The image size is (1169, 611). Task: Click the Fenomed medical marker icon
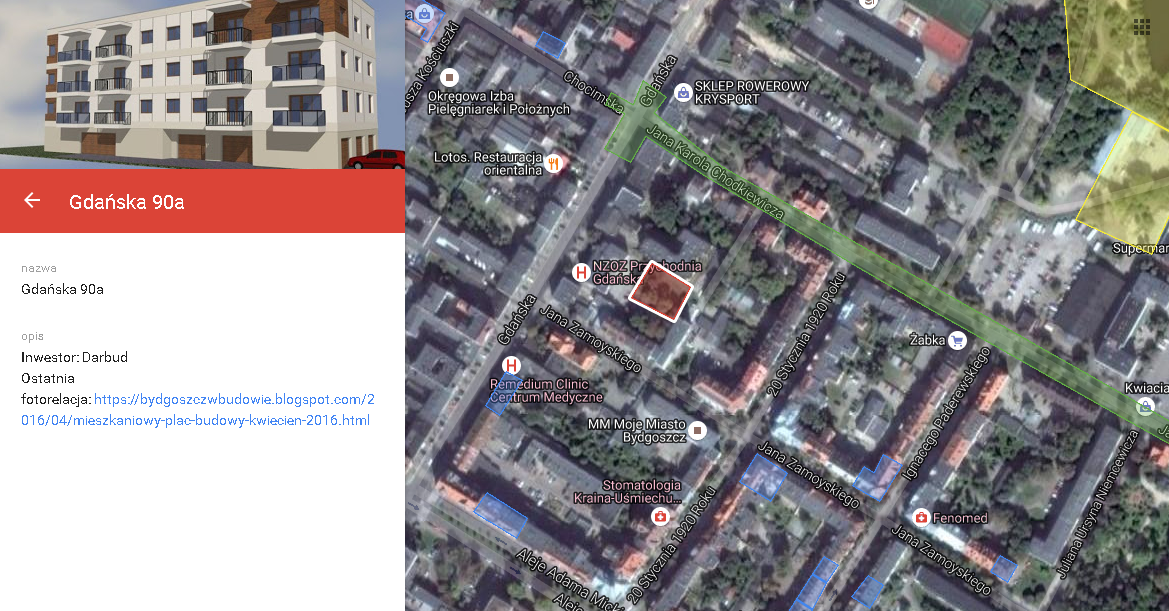(x=921, y=518)
